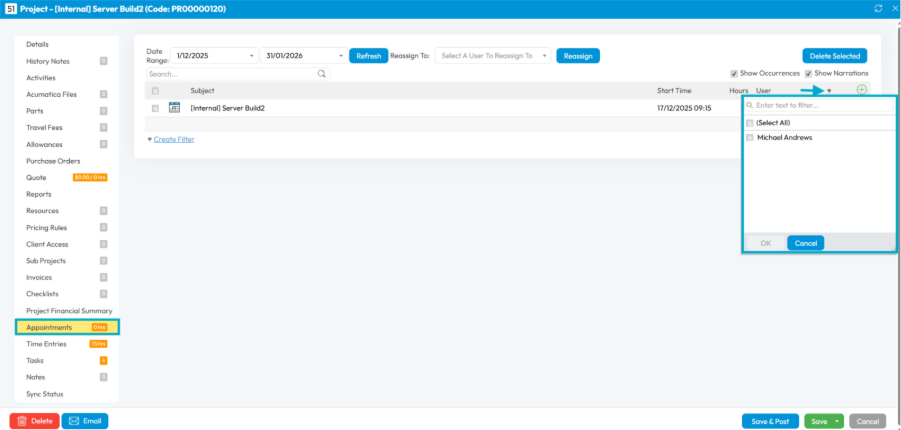
Task: Check the Michael Andrews filter checkbox
Action: point(750,137)
